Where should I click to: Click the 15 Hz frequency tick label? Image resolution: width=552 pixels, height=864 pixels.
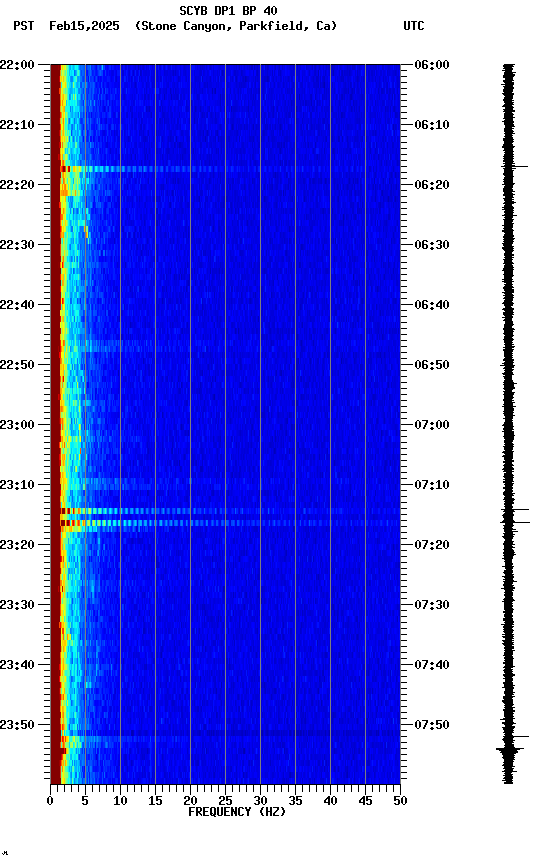tap(155, 801)
